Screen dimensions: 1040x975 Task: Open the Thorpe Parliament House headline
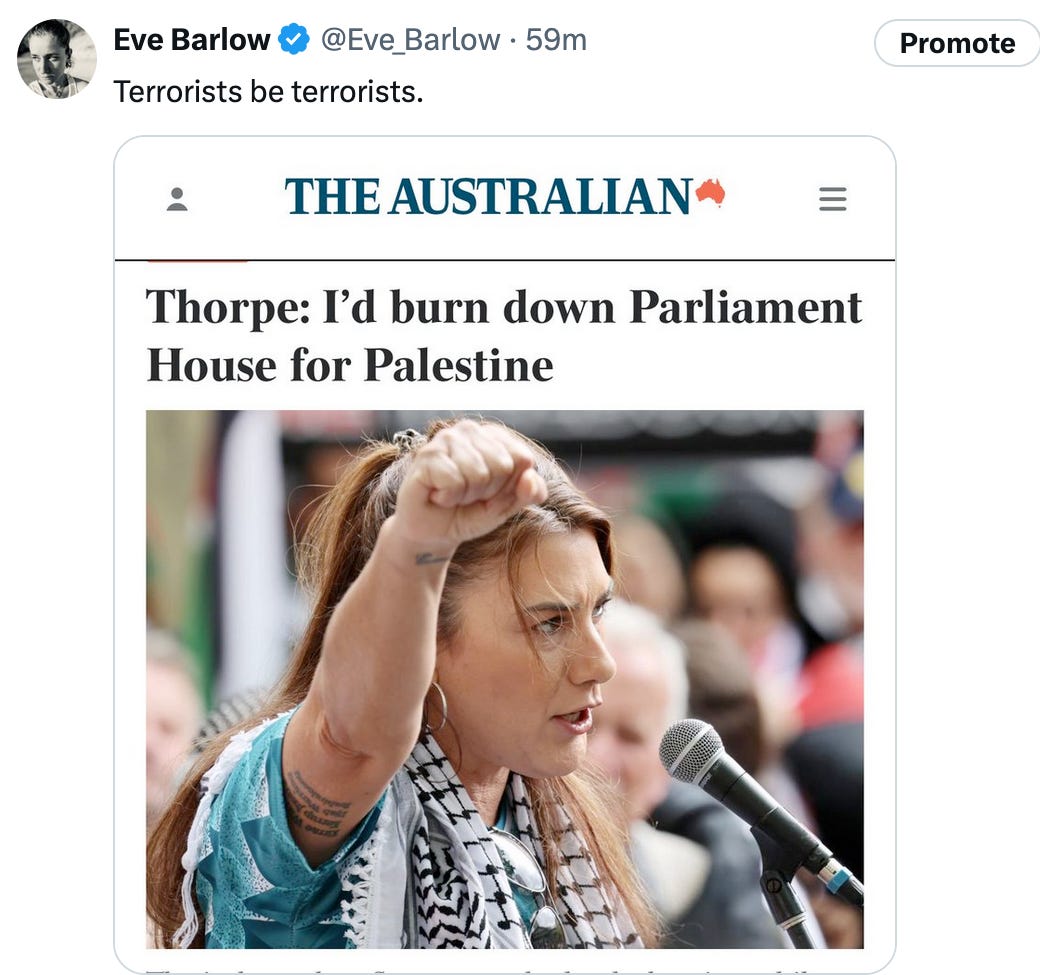(504, 336)
